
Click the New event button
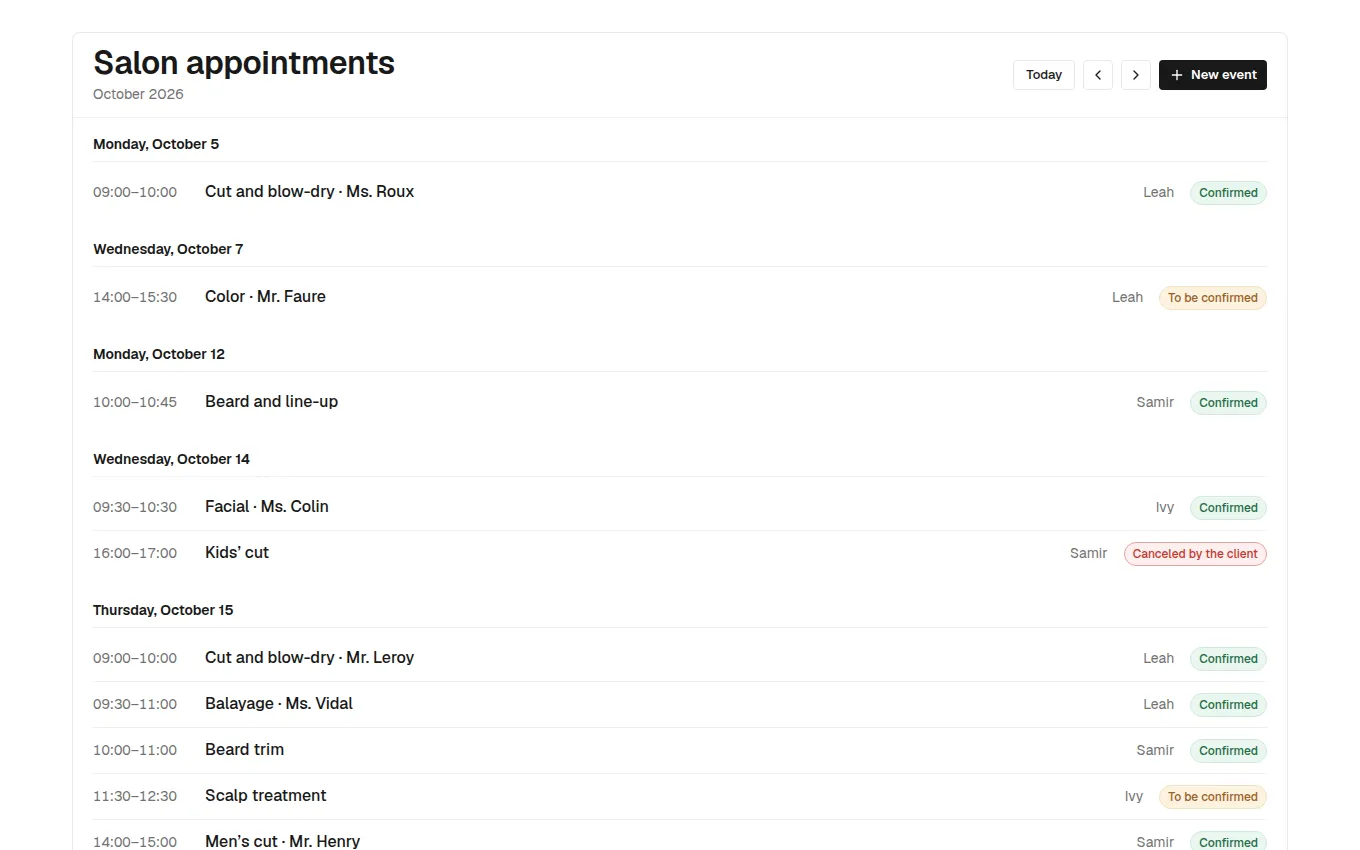pyautogui.click(x=1213, y=75)
